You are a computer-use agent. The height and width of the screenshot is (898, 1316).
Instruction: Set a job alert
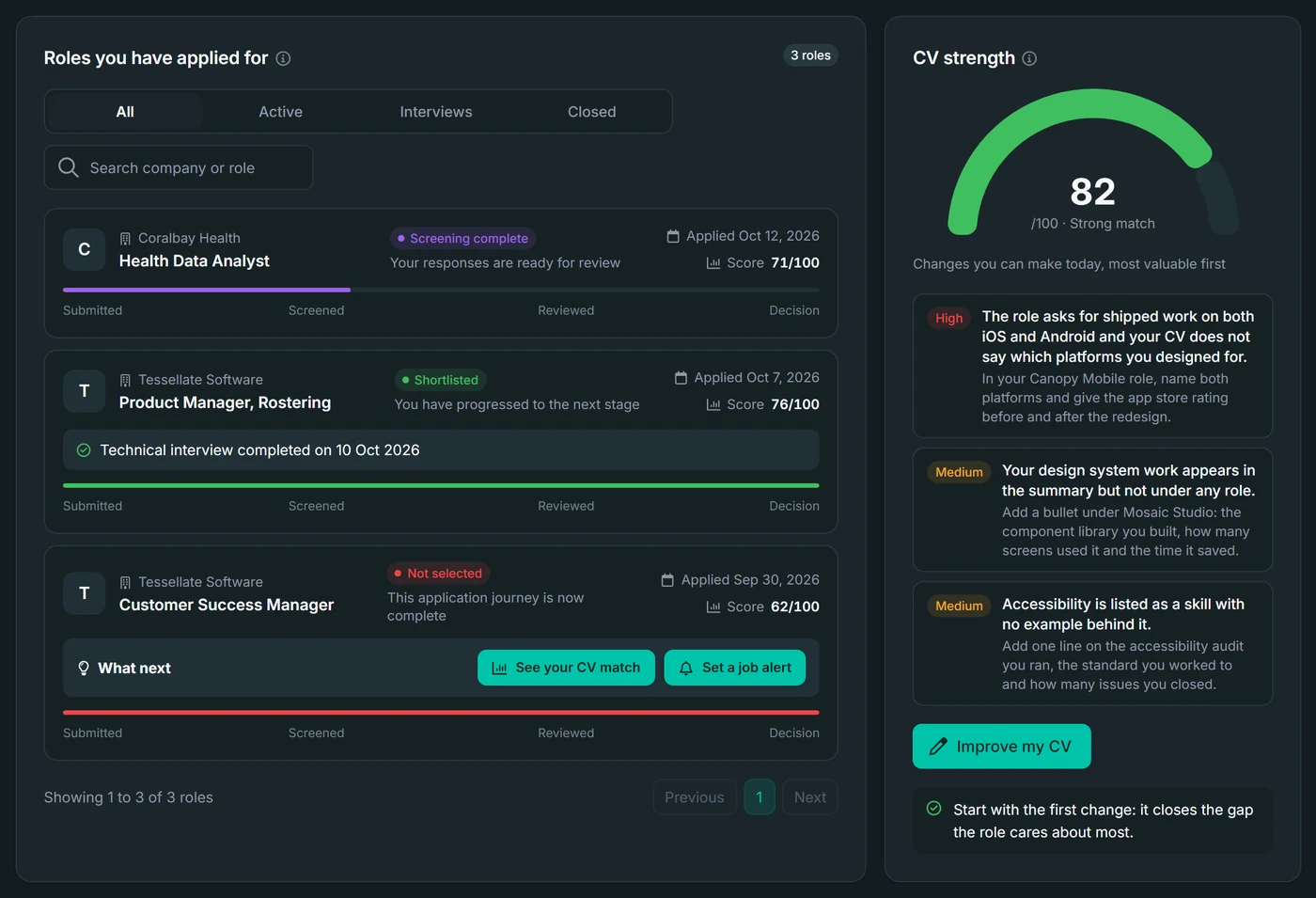point(735,668)
